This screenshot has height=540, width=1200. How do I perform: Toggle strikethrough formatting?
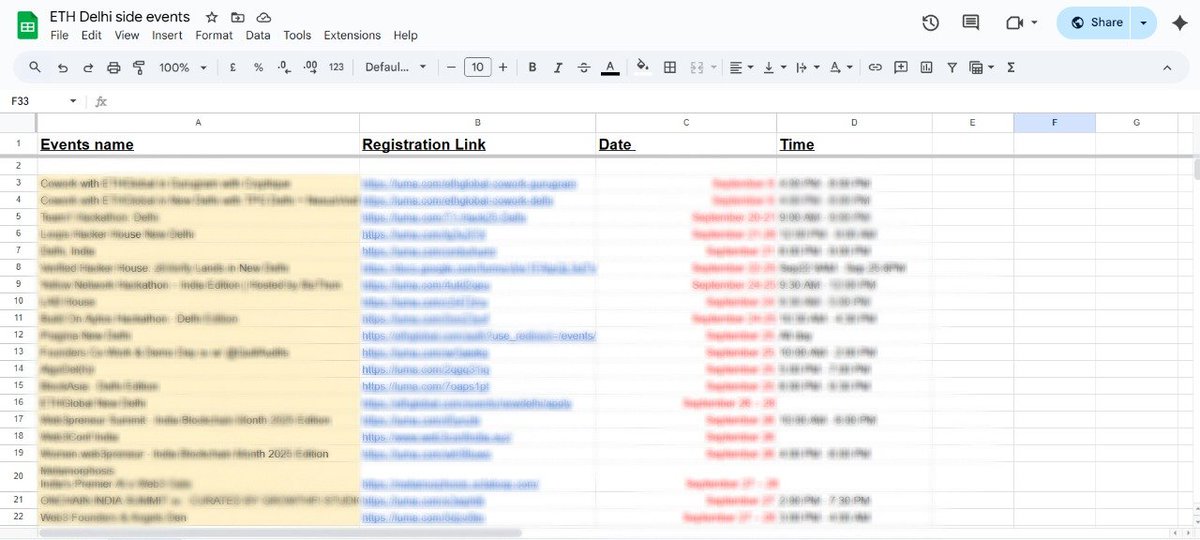click(584, 67)
